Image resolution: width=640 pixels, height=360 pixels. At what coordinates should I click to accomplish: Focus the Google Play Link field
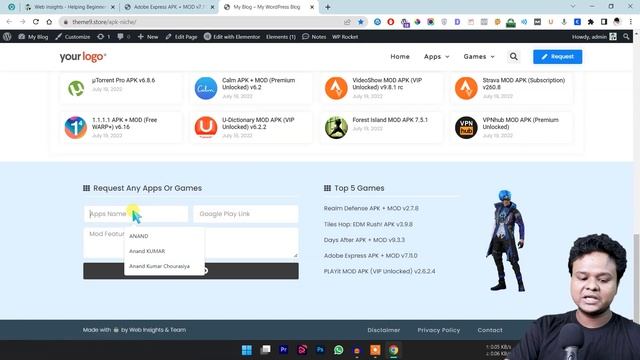click(246, 214)
